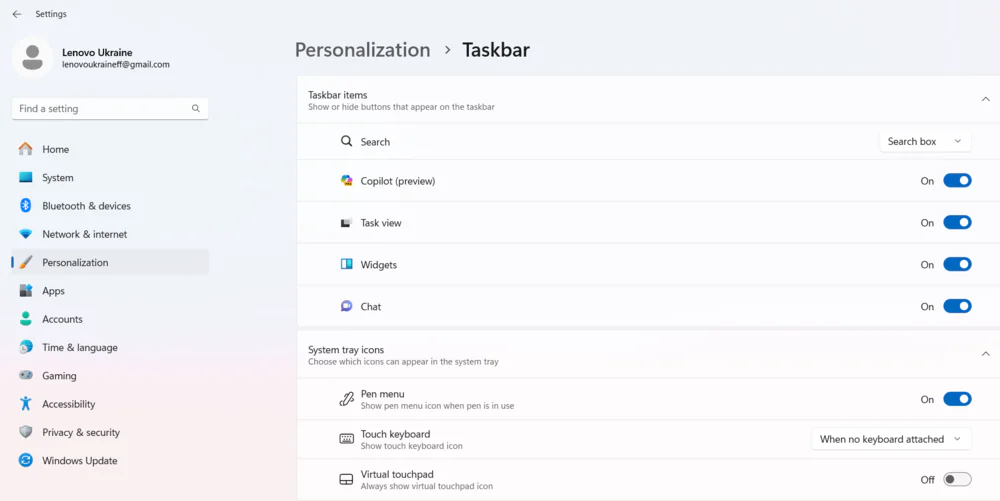The image size is (1000, 501).
Task: Click the back arrow icon in Settings
Action: 17,14
